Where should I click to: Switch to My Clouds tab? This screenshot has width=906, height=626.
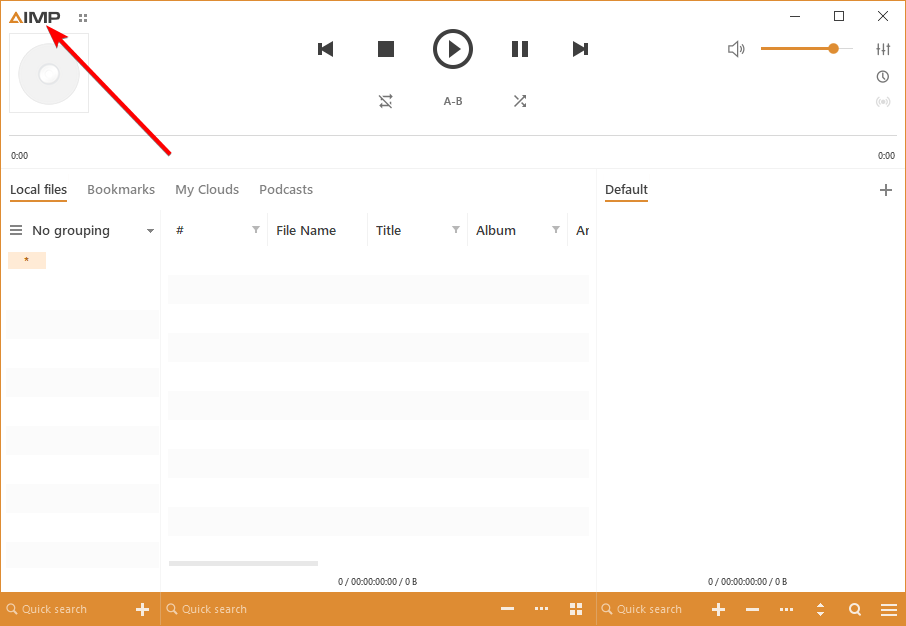coord(207,190)
